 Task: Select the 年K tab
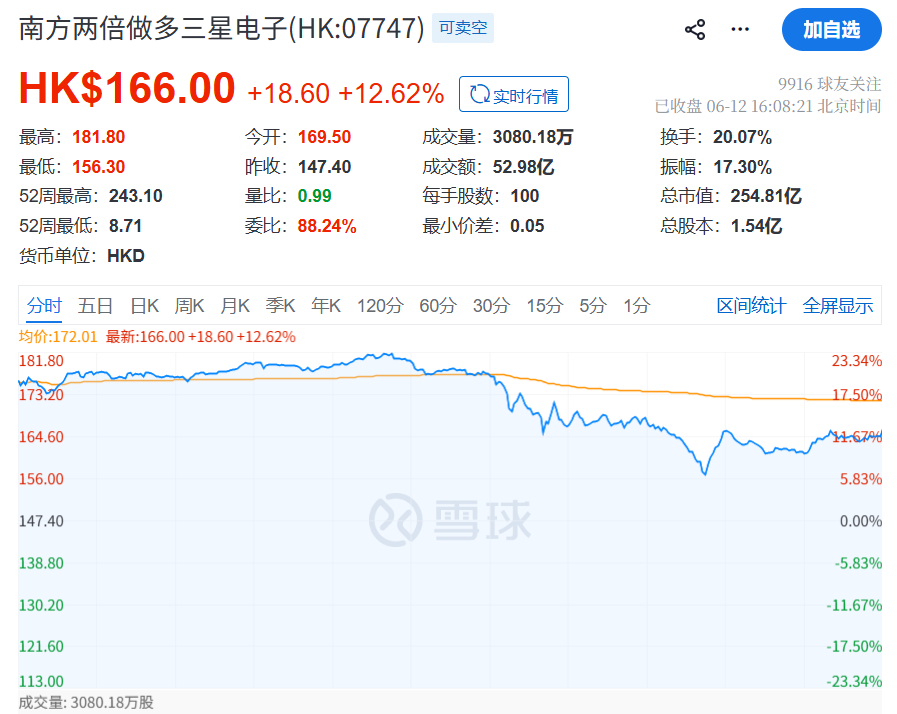pos(326,306)
